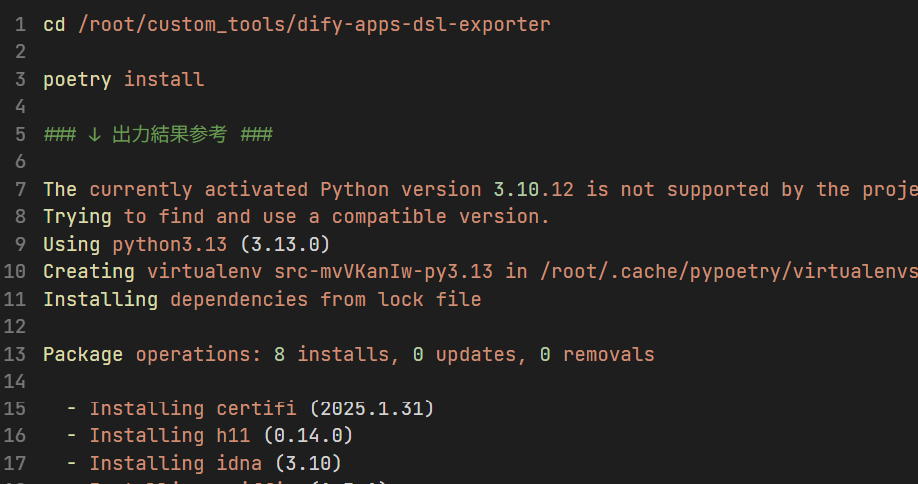Click the word 'Installing' on line 11
Image resolution: width=918 pixels, height=484 pixels.
[100, 299]
